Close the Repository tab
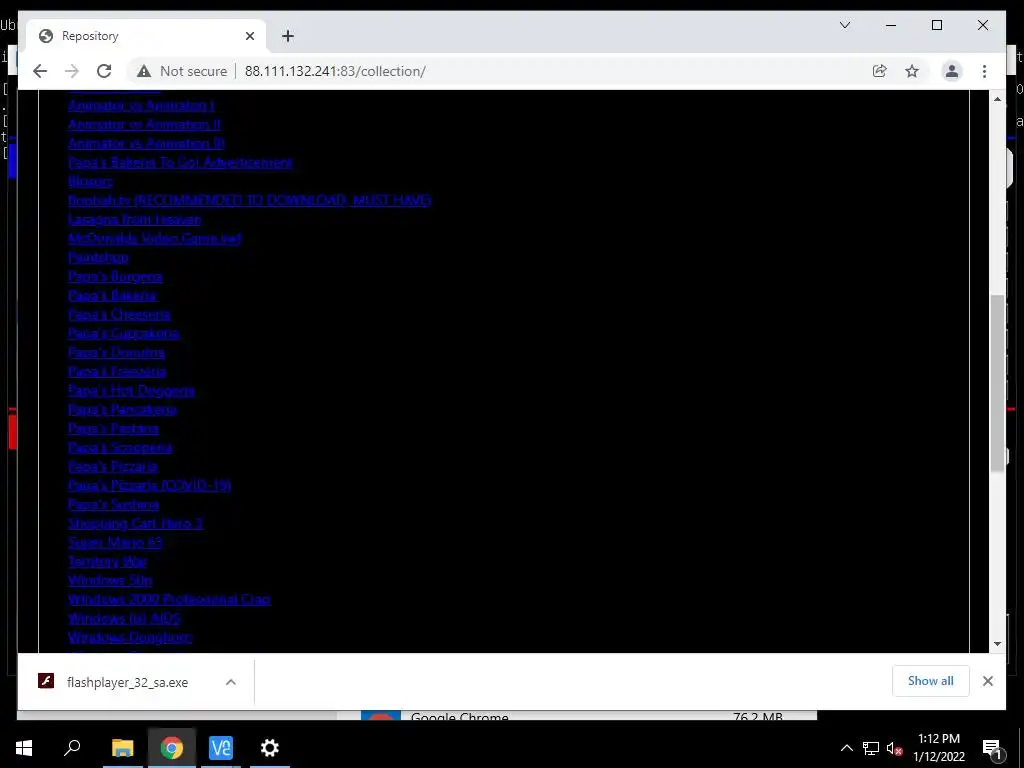 [249, 36]
